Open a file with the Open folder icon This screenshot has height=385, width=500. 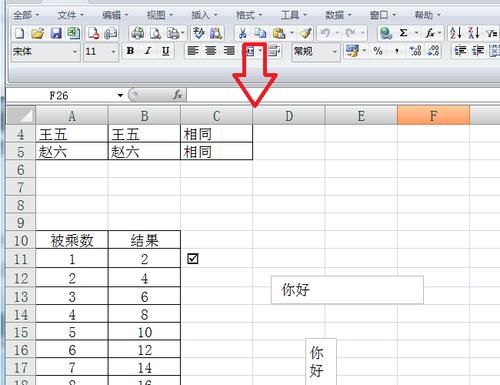pos(38,33)
